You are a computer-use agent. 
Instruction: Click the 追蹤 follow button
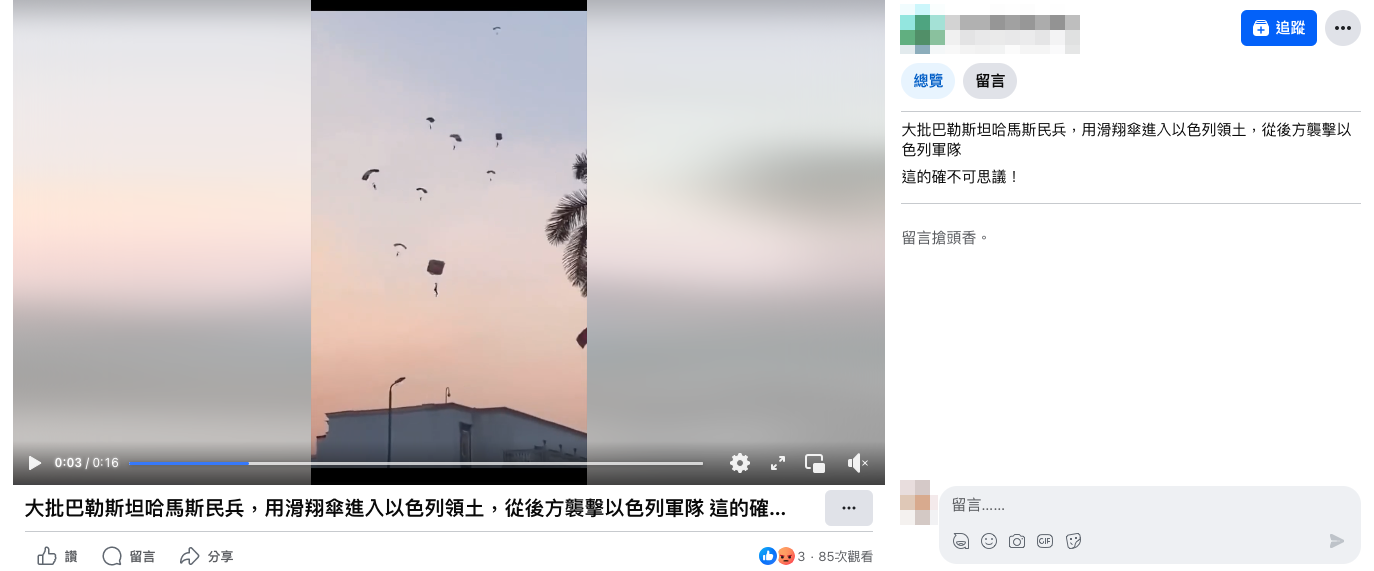(x=1279, y=28)
